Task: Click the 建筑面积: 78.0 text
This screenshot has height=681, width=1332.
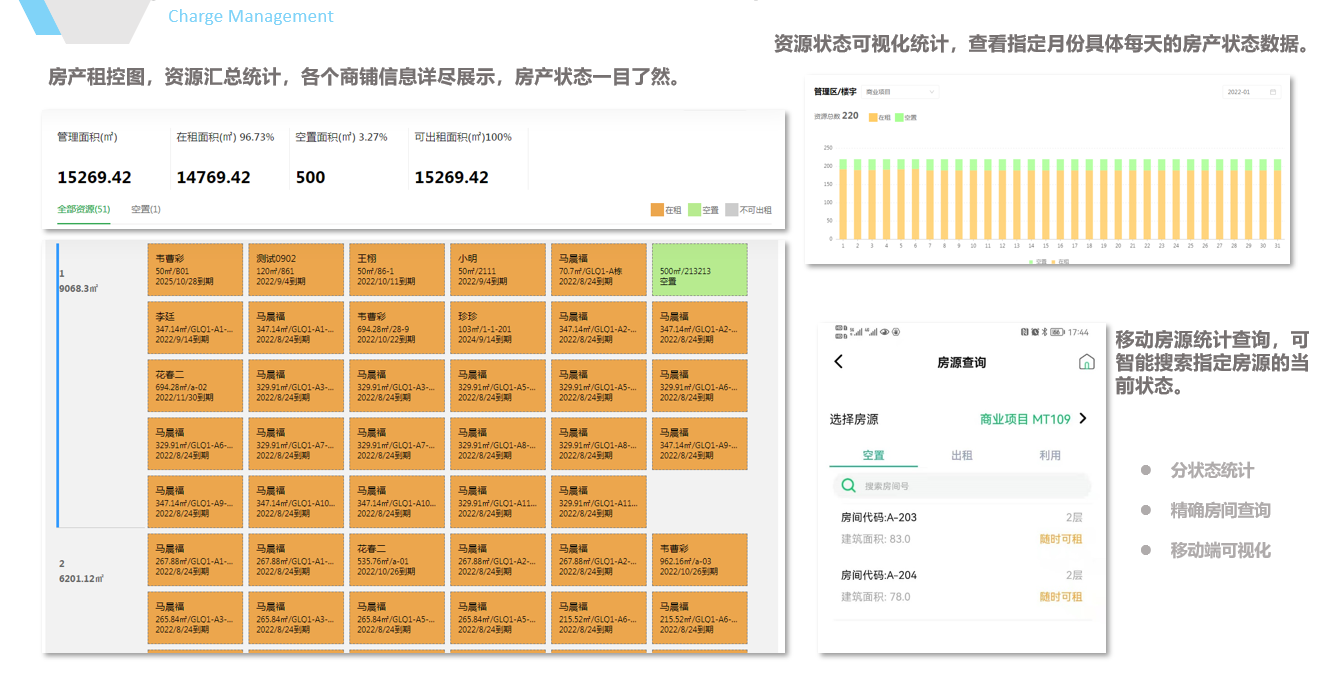Action: (x=875, y=597)
